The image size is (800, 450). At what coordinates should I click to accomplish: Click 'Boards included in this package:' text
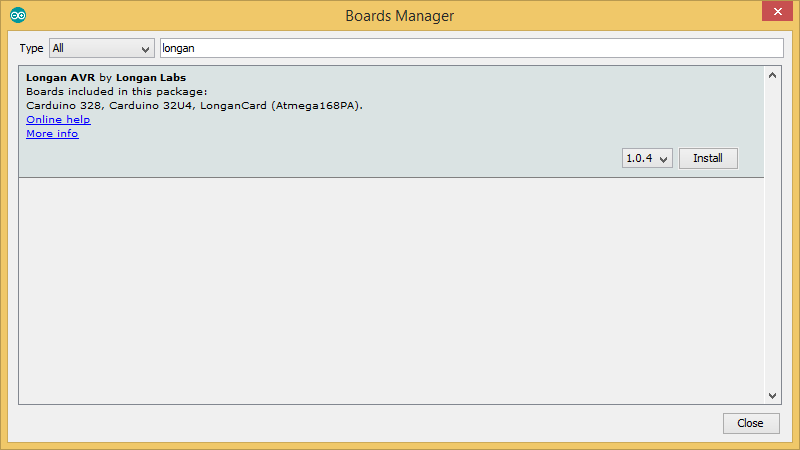[x=117, y=92]
